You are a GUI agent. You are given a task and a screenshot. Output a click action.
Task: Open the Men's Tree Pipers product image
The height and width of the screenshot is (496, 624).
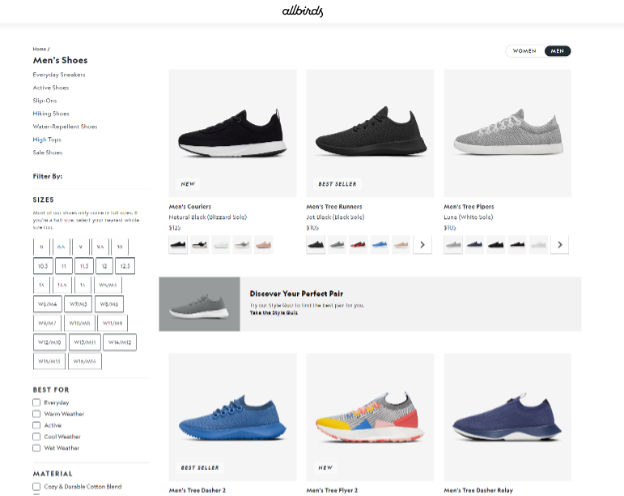[x=507, y=134]
